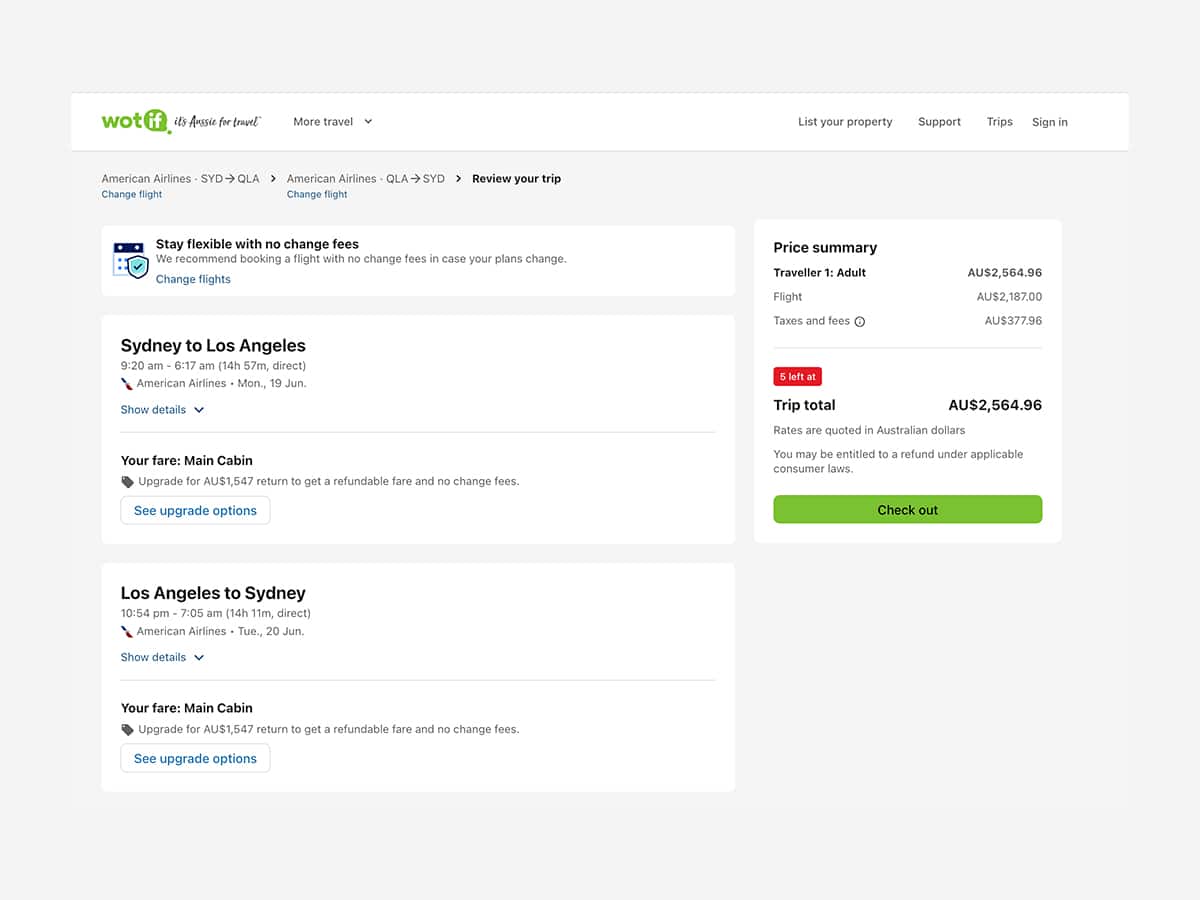This screenshot has width=1200, height=900.
Task: Click 'Your fare: Main Cabin' under Sydney flight
Action: (x=187, y=461)
